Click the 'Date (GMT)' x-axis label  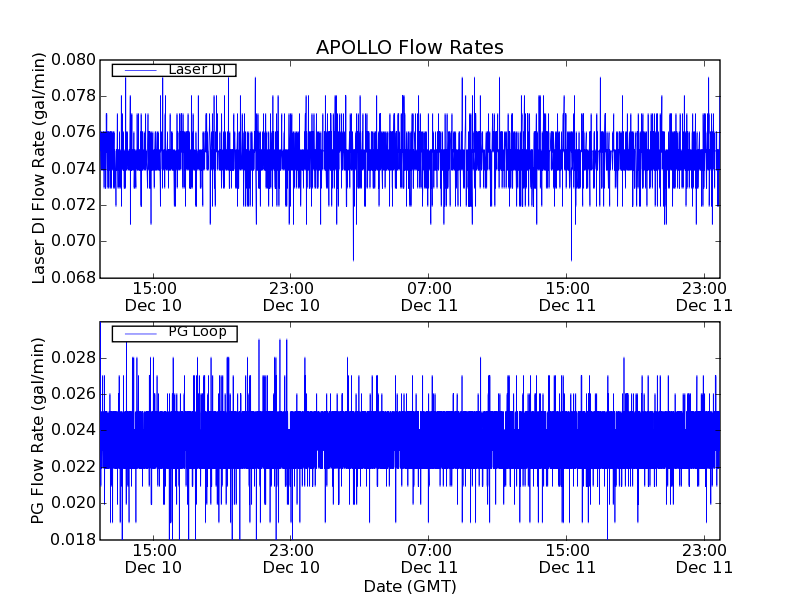409,586
